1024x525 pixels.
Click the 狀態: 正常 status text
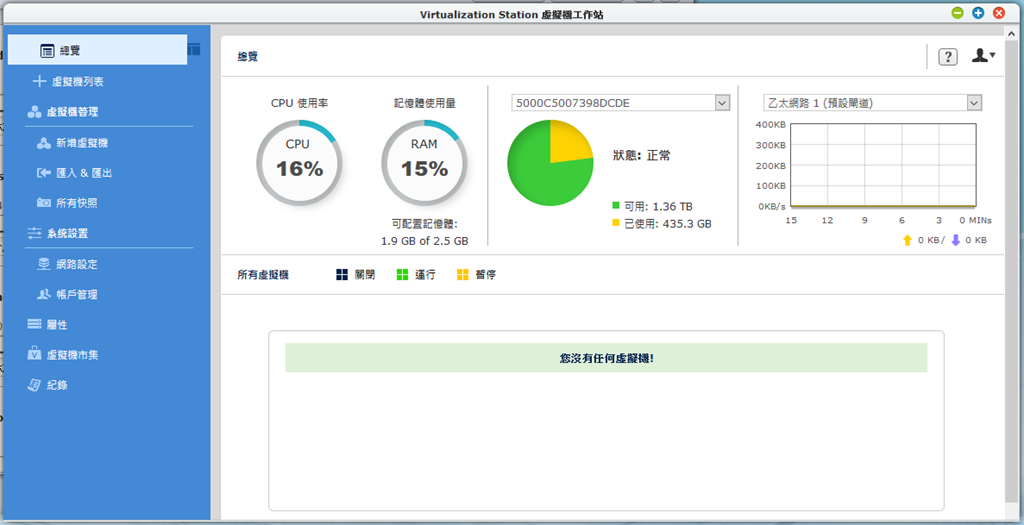tap(641, 155)
